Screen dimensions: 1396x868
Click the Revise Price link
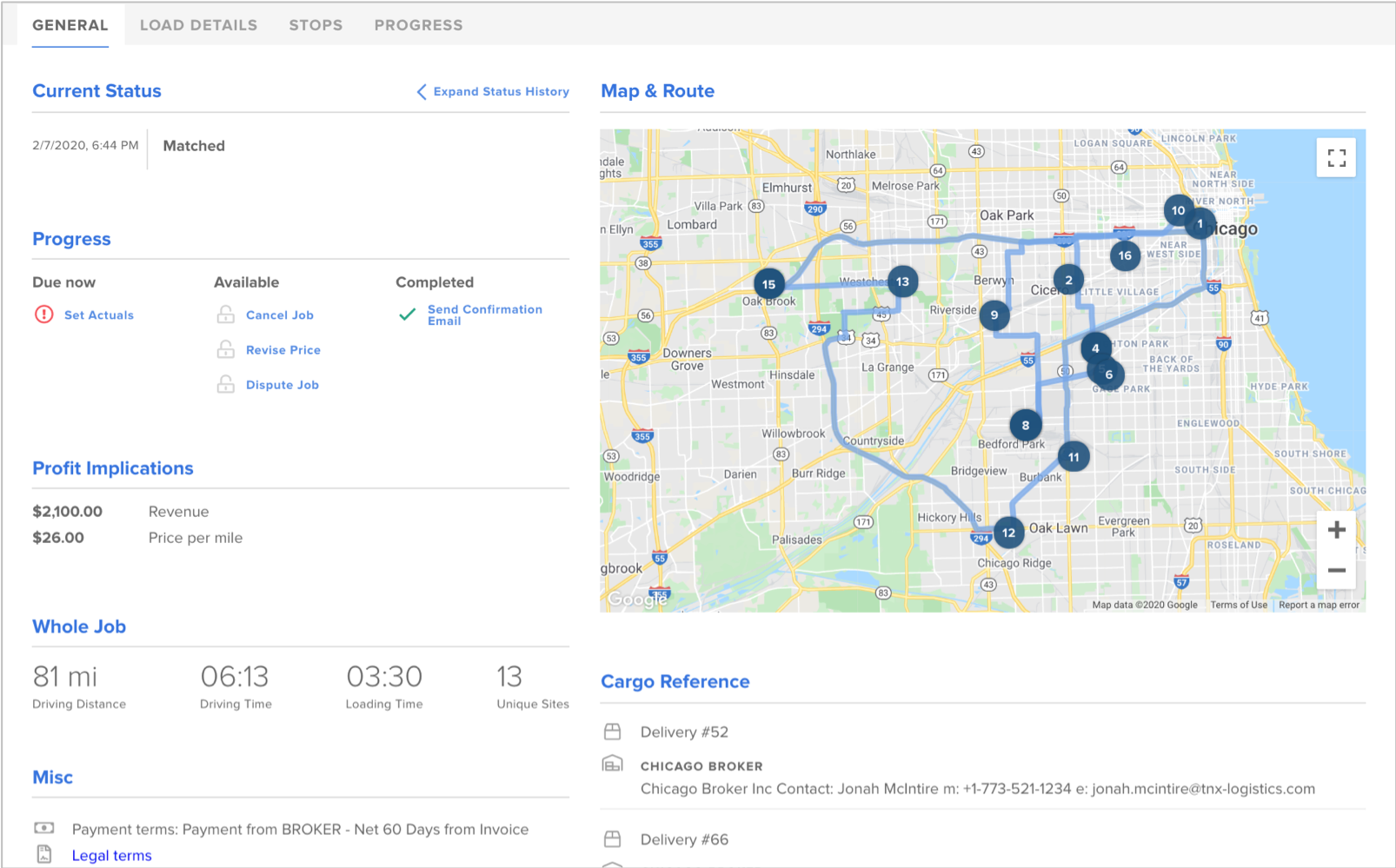tap(283, 350)
